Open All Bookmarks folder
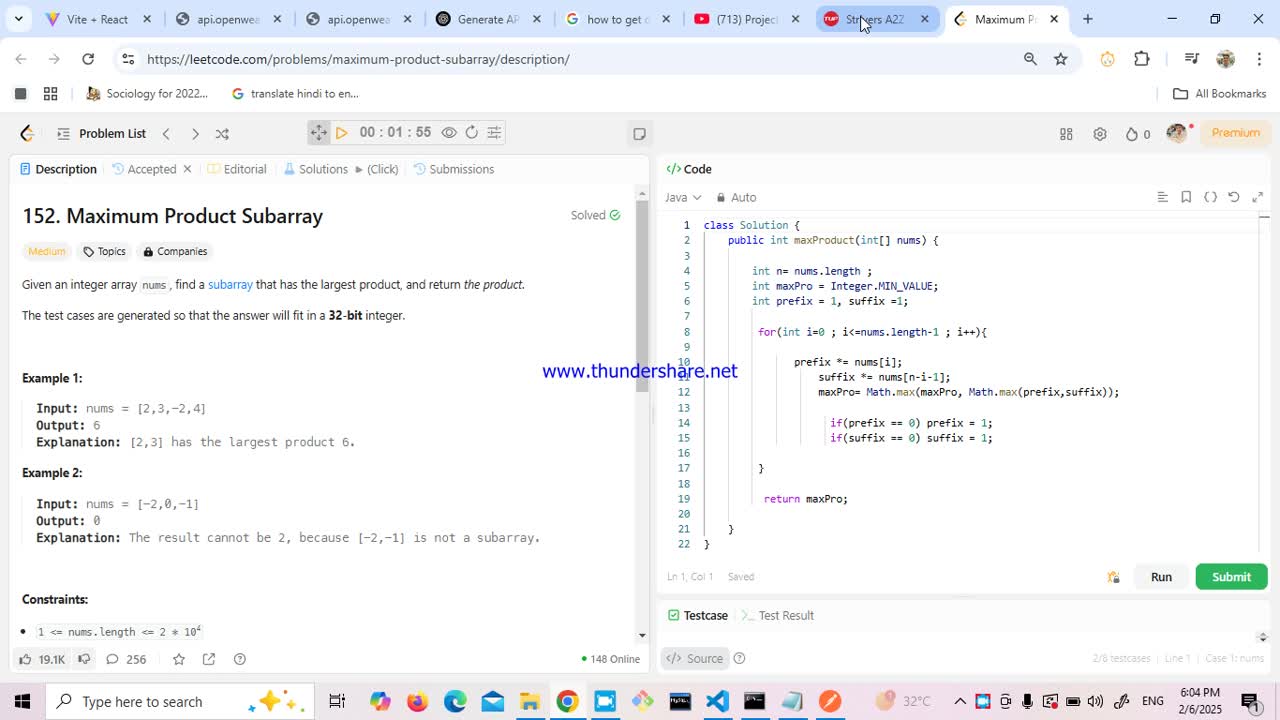 click(1219, 94)
